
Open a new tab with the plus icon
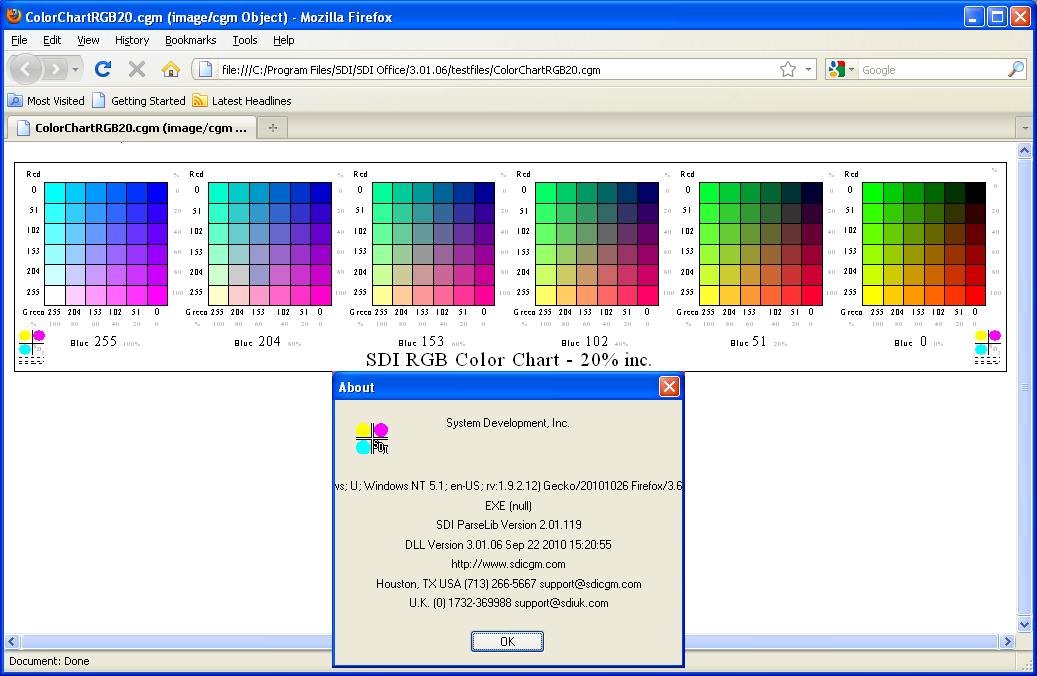271,127
